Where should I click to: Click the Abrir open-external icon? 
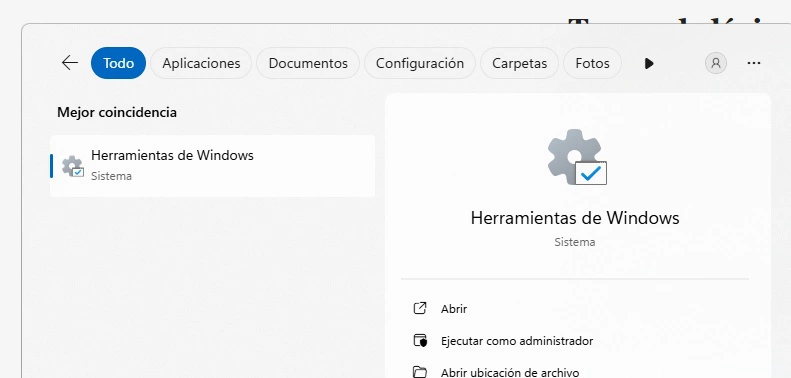420,308
